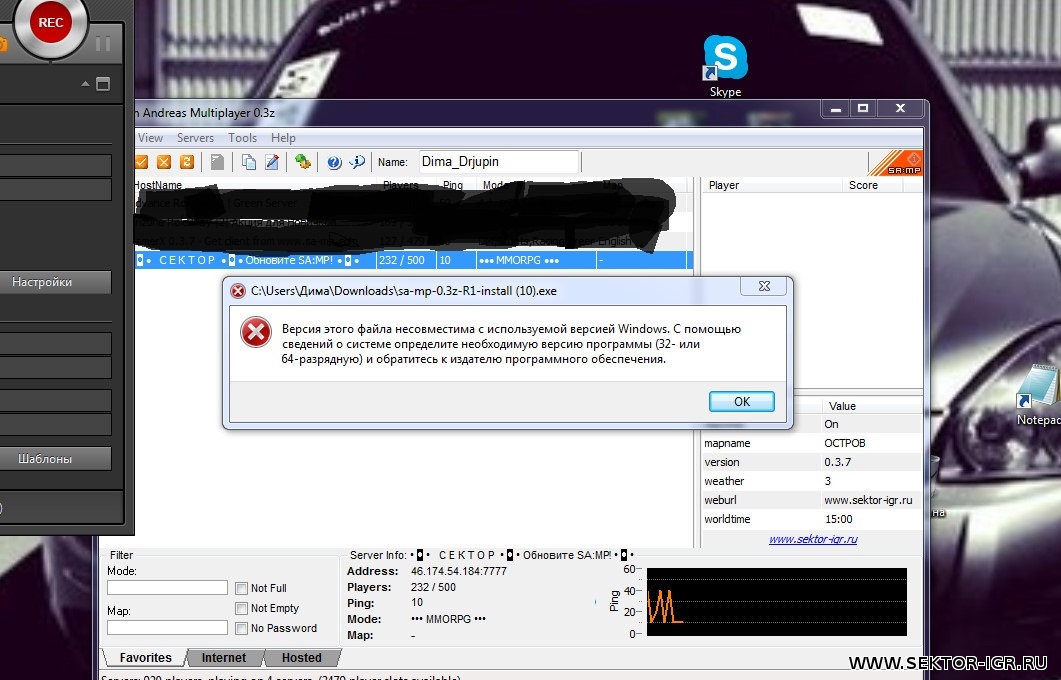The image size is (1061, 680).
Task: Click the ping history graph
Action: [777, 602]
